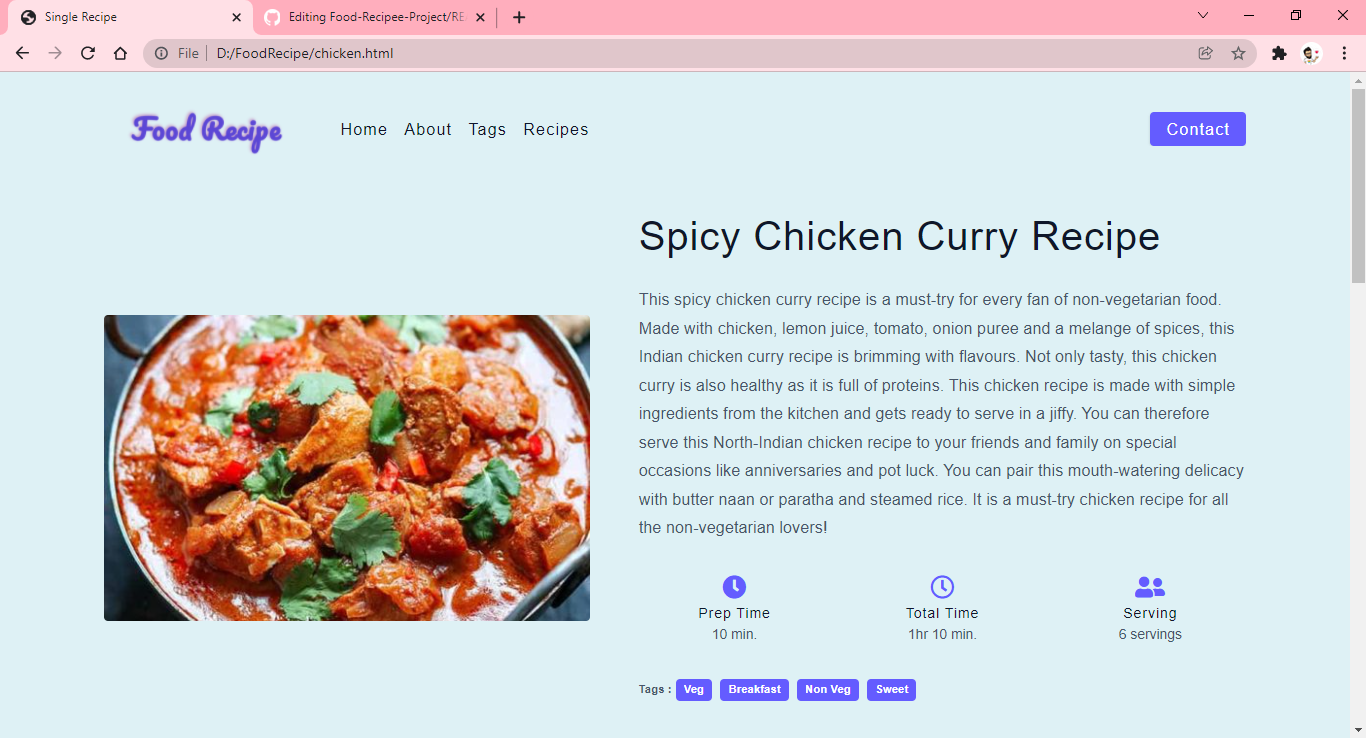Click the Chrome profile avatar icon
The height and width of the screenshot is (738, 1366).
(x=1310, y=53)
